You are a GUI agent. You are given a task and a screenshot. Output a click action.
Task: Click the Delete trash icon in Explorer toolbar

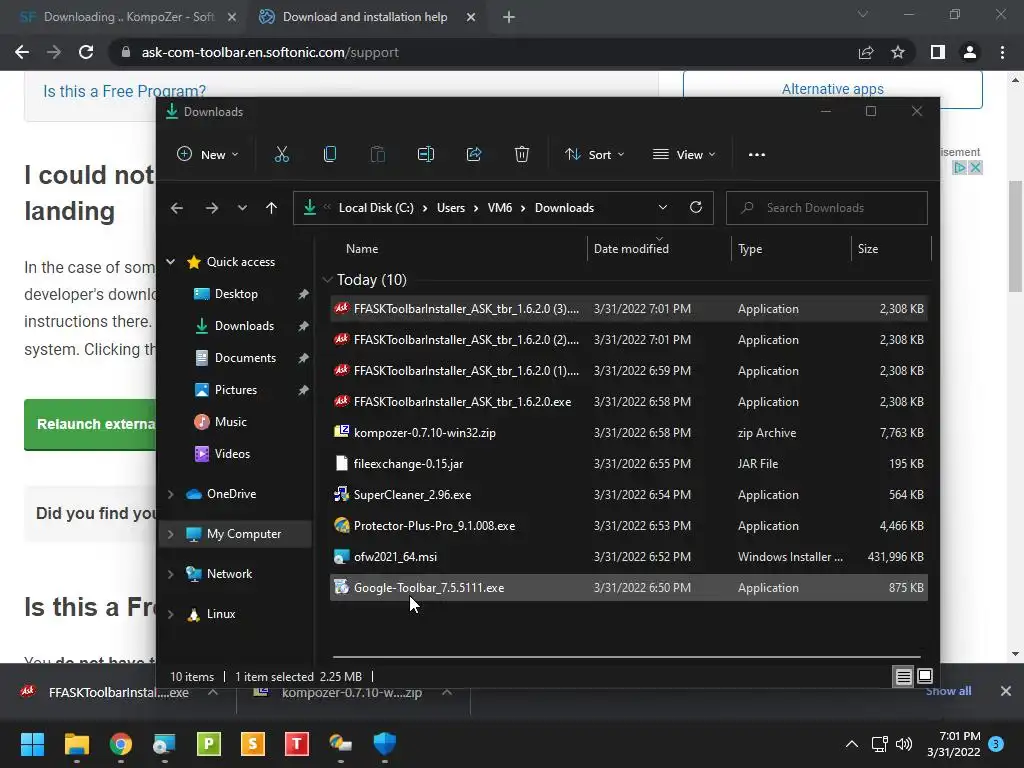(x=522, y=155)
